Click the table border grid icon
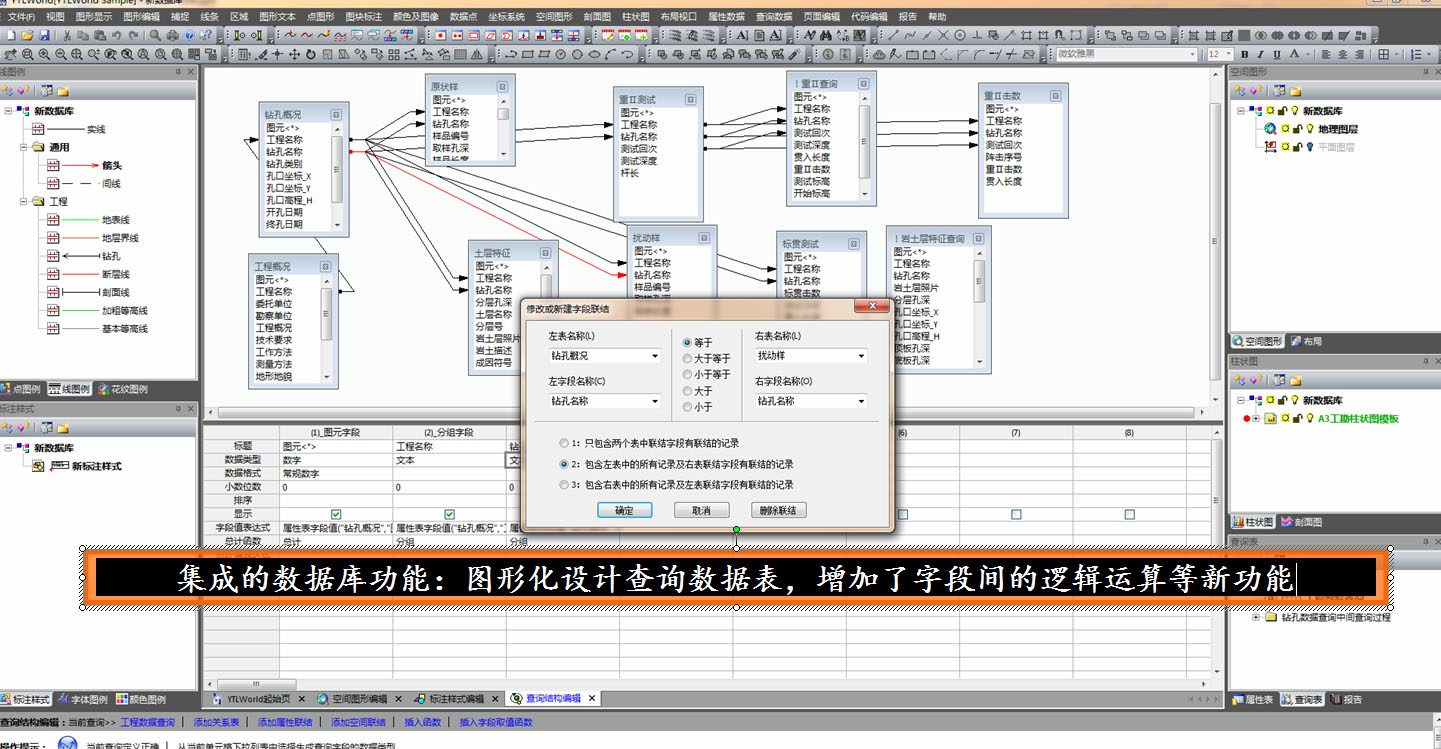The width and height of the screenshot is (1441, 749). click(1383, 54)
